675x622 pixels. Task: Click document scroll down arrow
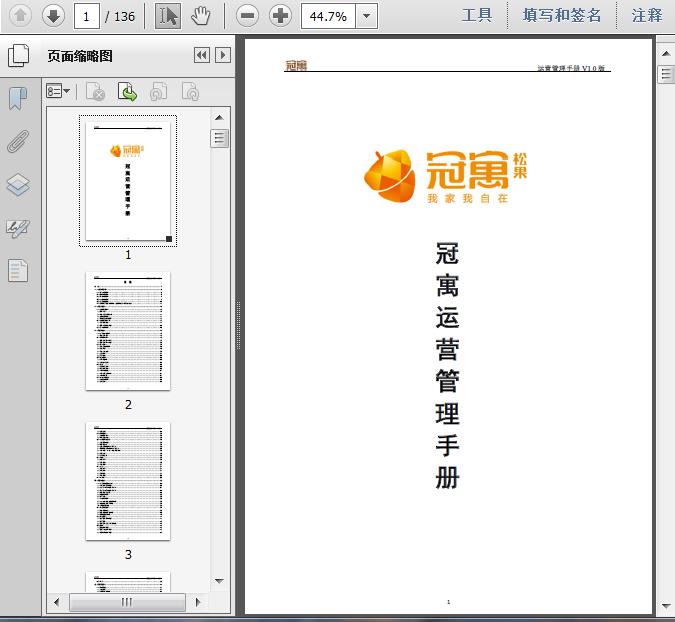(666, 606)
